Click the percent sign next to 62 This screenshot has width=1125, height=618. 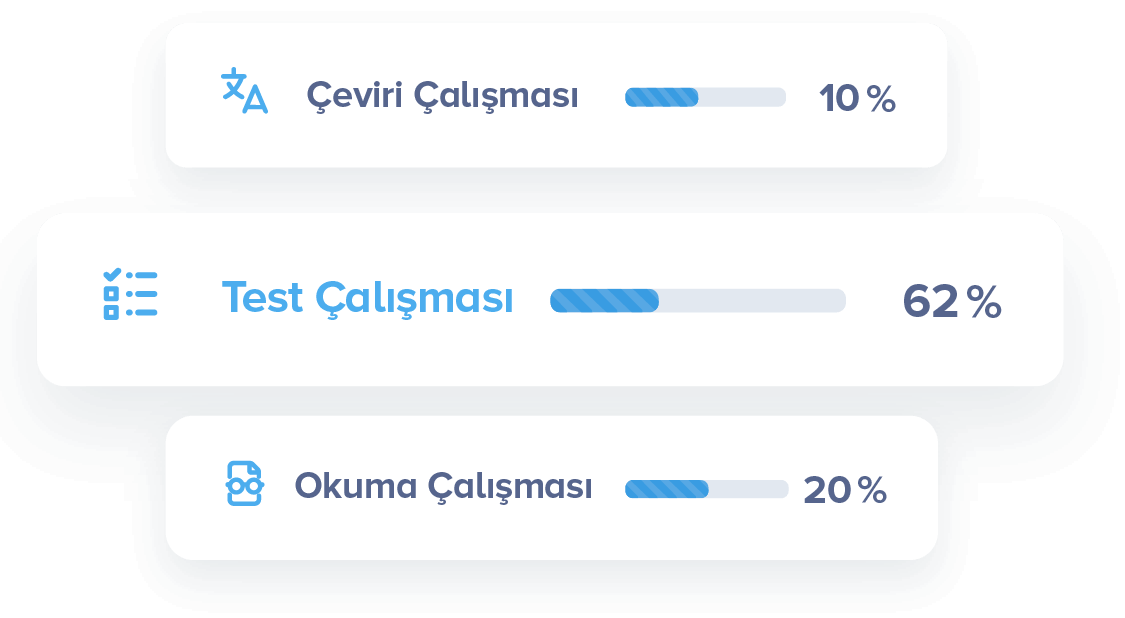click(984, 303)
